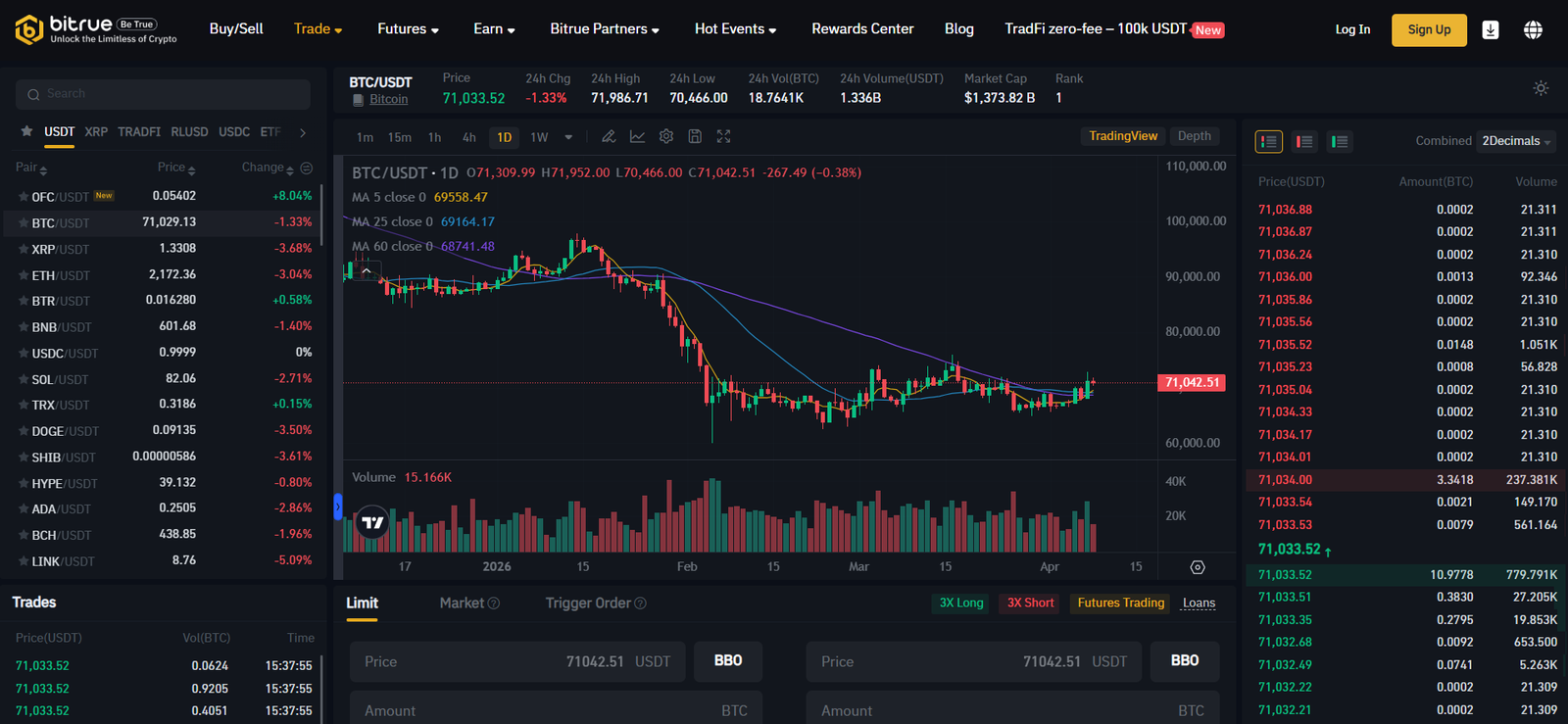The width and height of the screenshot is (1568, 724).
Task: Open the Loans link
Action: click(1199, 603)
